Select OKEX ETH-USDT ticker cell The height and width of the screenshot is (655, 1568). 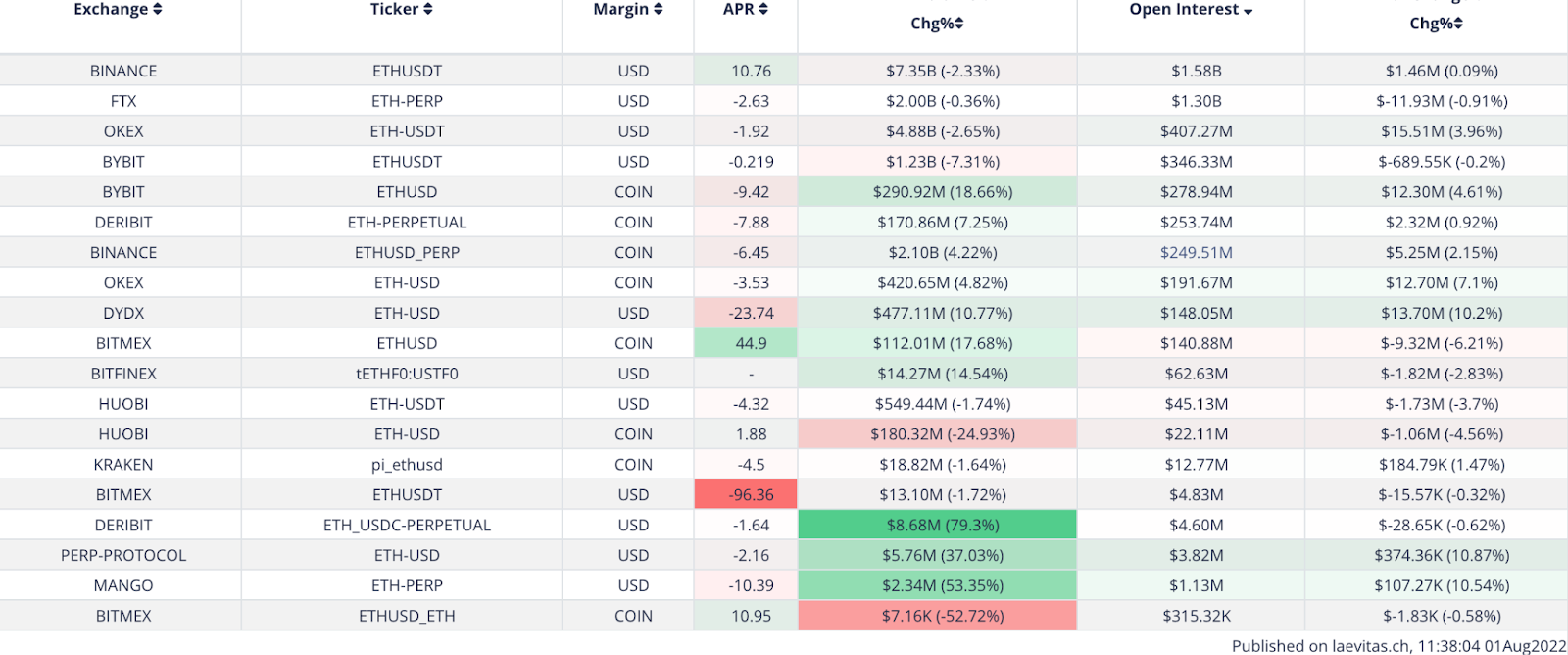point(402,131)
